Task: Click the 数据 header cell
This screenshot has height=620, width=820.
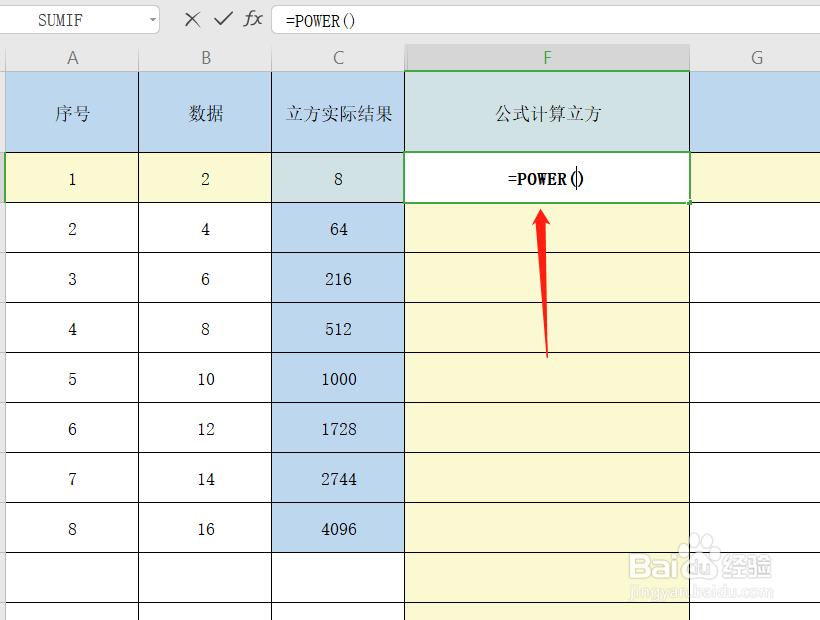Action: coord(206,112)
